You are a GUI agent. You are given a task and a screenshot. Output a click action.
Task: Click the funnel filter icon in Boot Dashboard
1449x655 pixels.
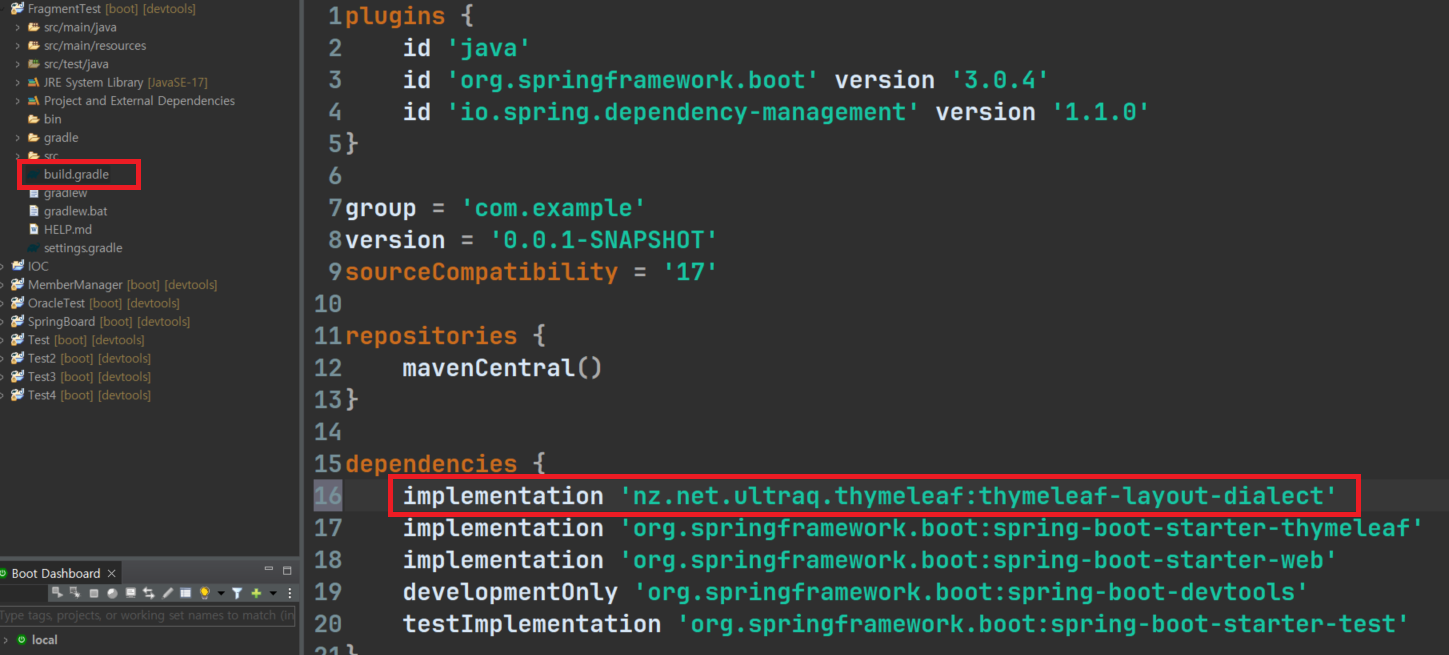(x=237, y=593)
